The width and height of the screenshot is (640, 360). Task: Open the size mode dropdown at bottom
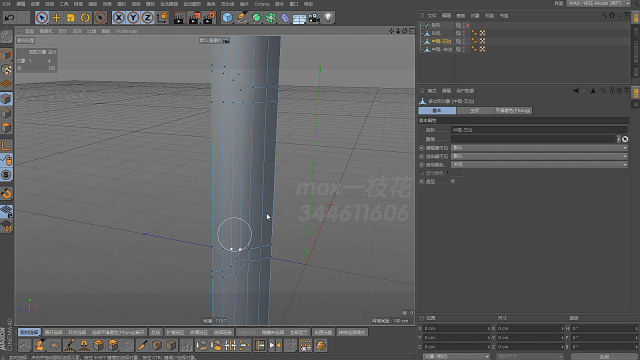coord(529,356)
